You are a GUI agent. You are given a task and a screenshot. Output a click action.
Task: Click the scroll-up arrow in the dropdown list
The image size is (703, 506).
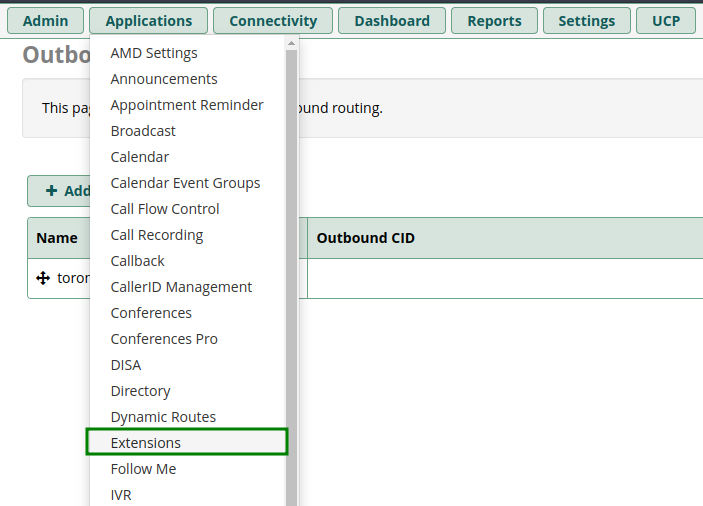coord(292,43)
